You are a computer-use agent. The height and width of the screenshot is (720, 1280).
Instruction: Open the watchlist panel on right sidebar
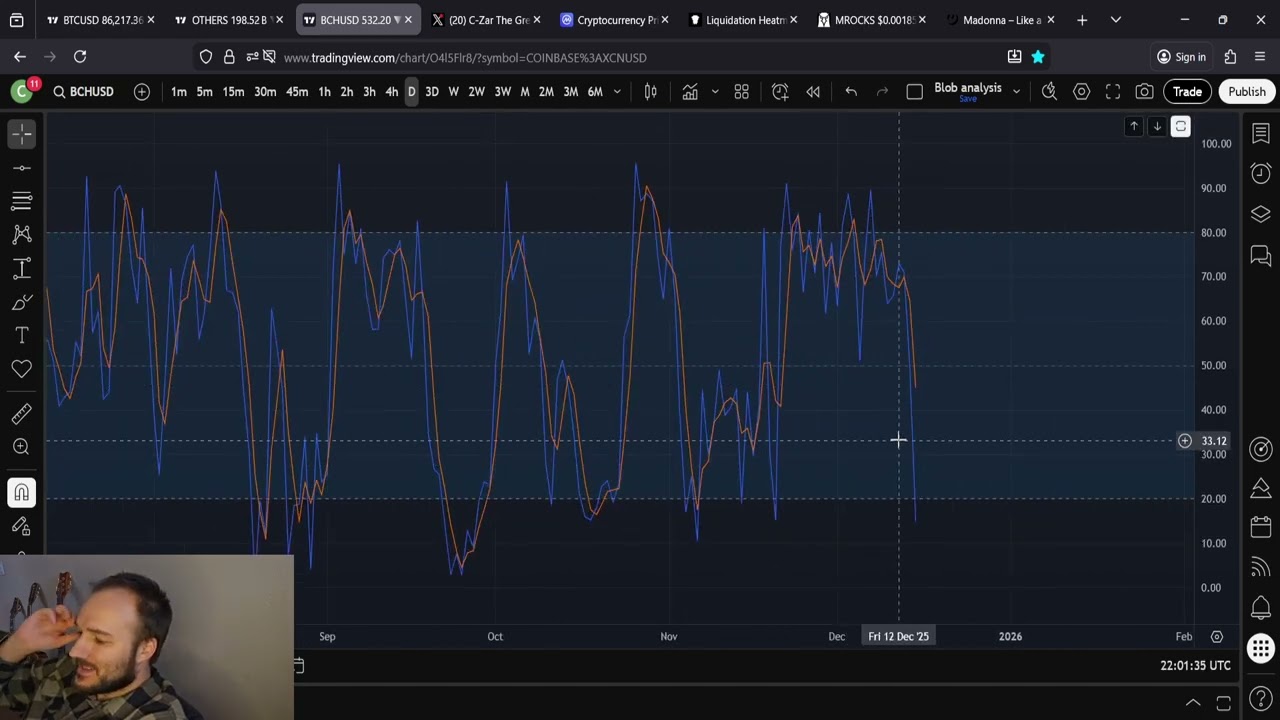pos(1261,133)
